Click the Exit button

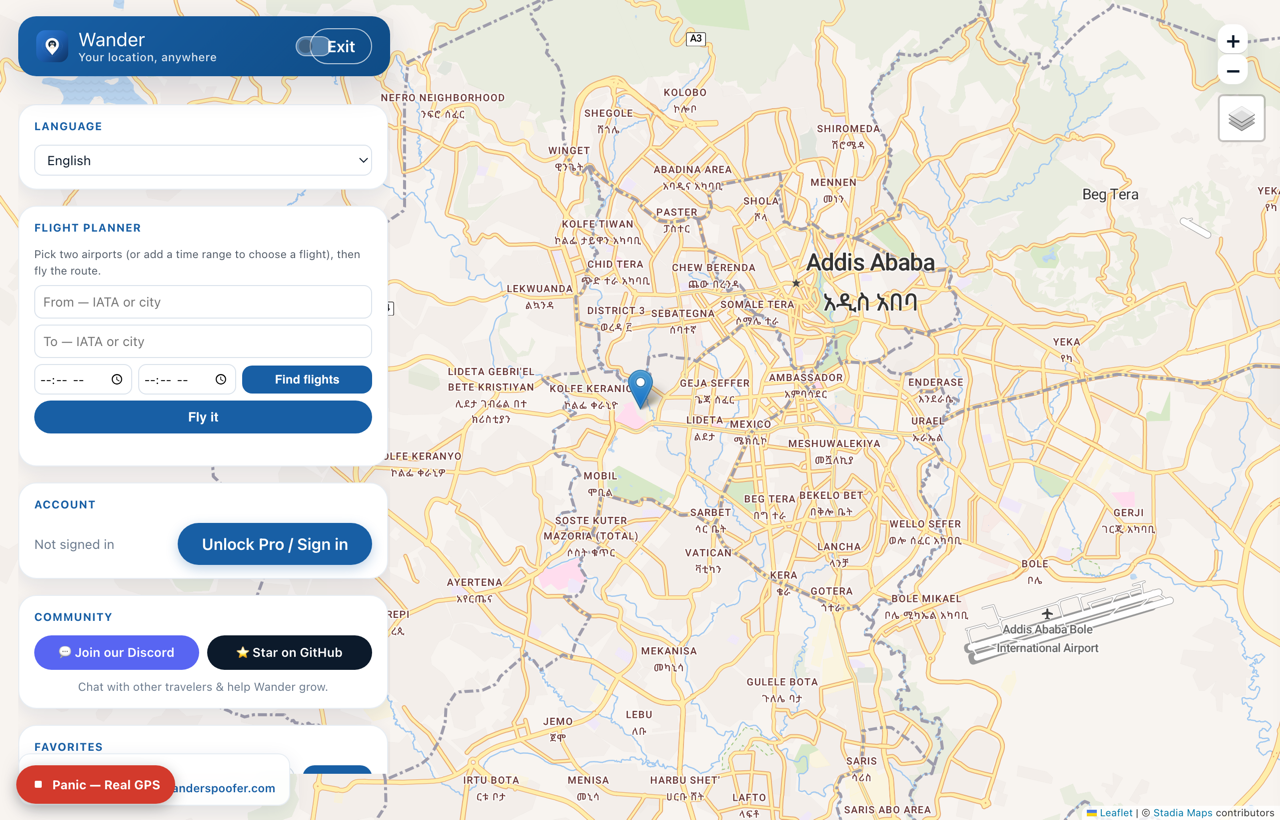(x=341, y=46)
